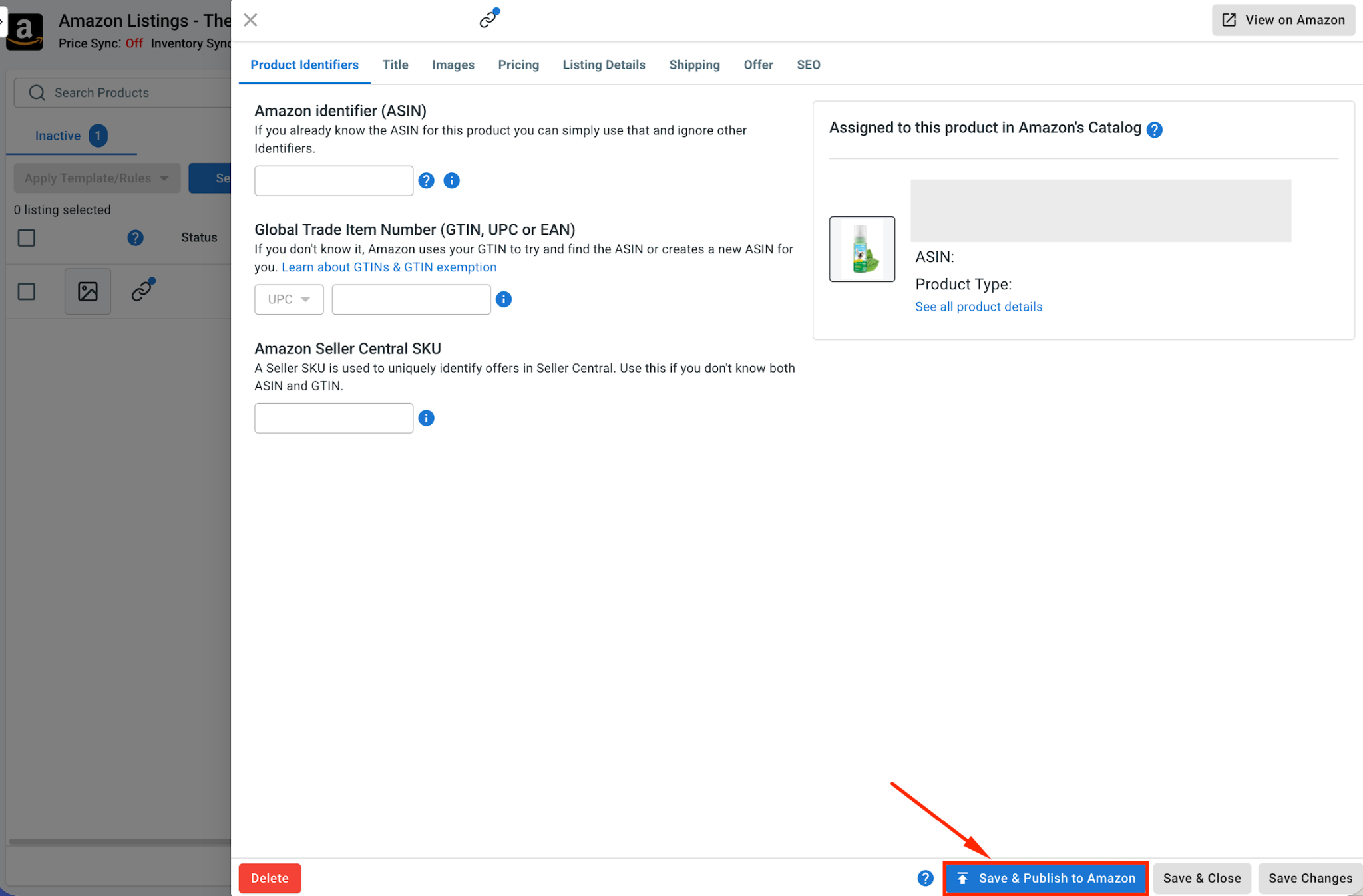Click help icon left of Save & Publish
This screenshot has height=896, width=1363.
click(925, 878)
